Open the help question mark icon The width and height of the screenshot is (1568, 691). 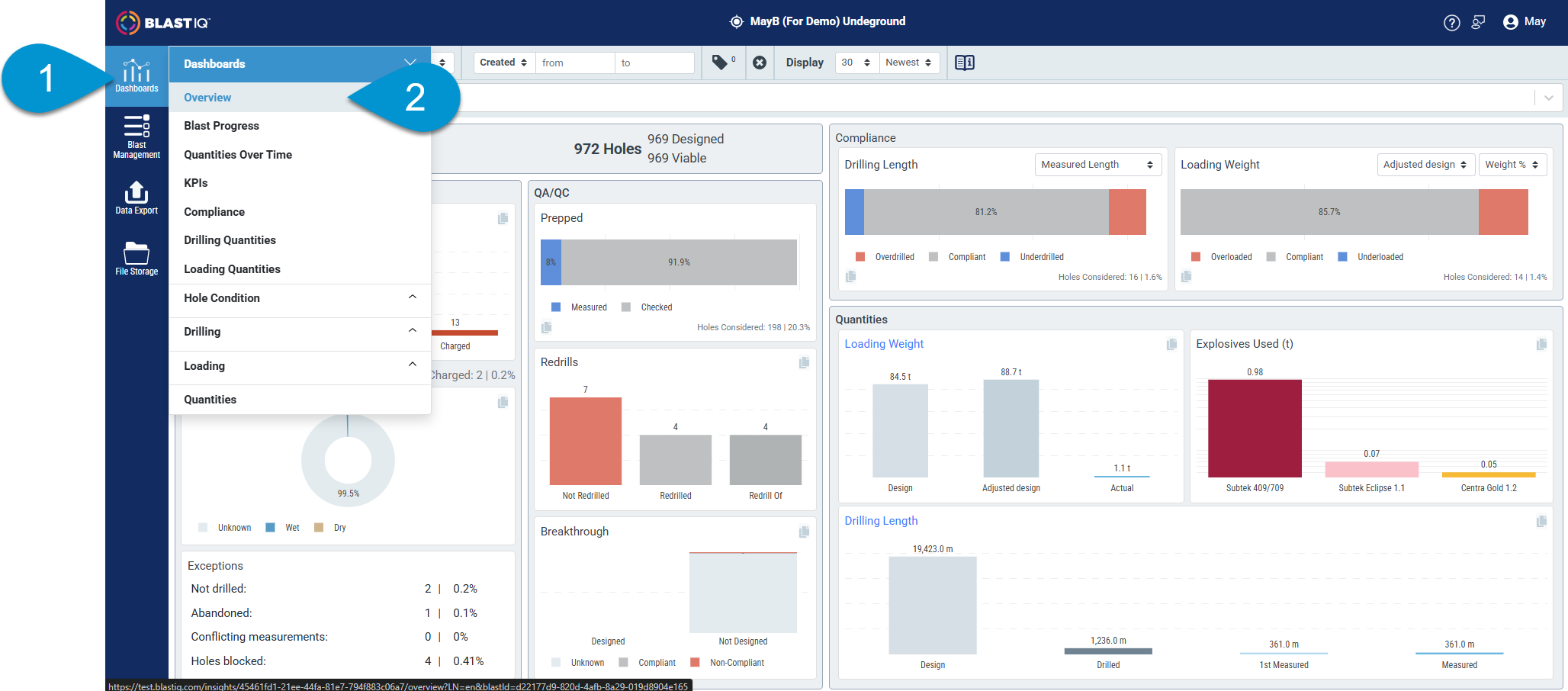point(1452,23)
